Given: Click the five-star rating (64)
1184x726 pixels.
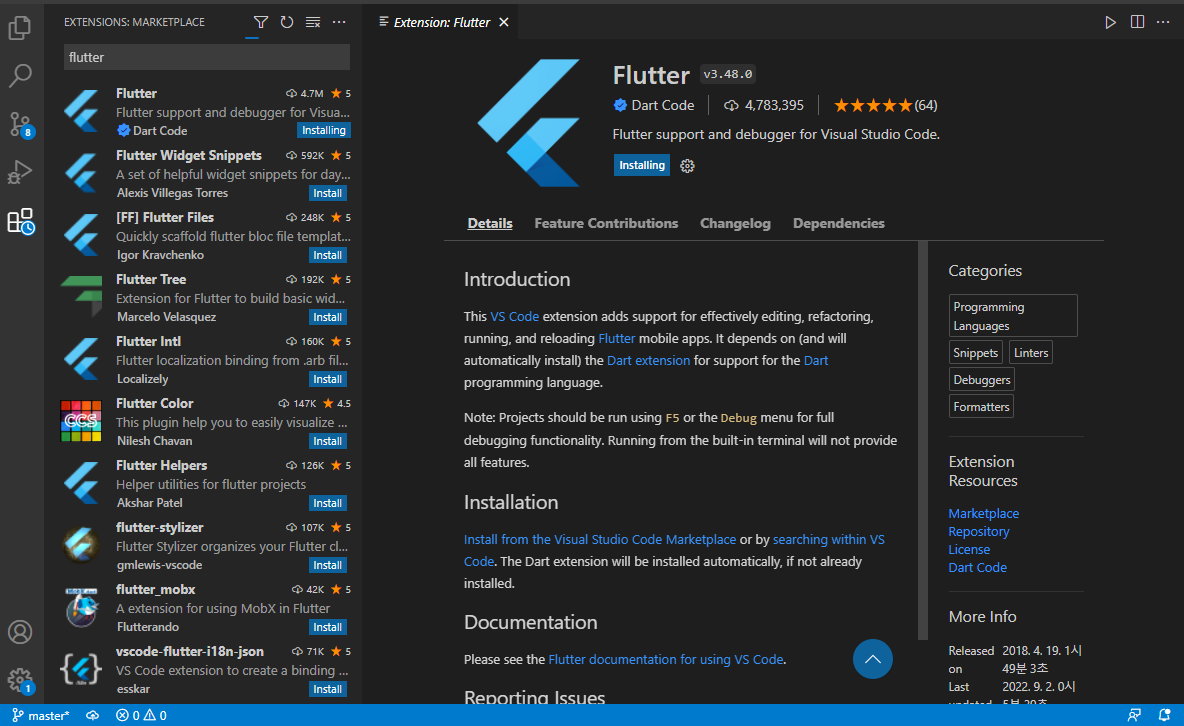Looking at the screenshot, I should click(x=885, y=106).
